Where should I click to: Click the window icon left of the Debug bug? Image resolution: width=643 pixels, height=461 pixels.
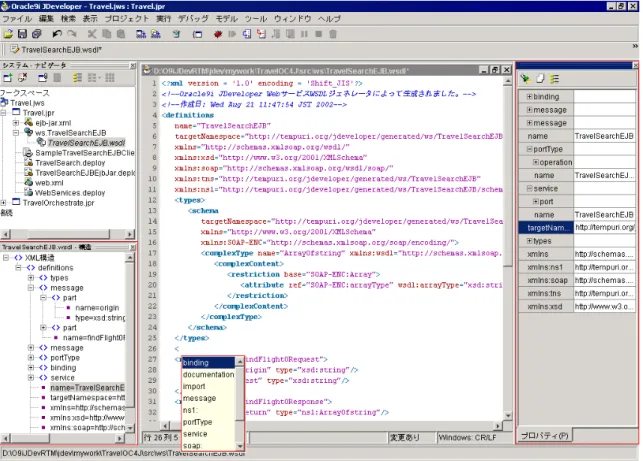pos(198,34)
